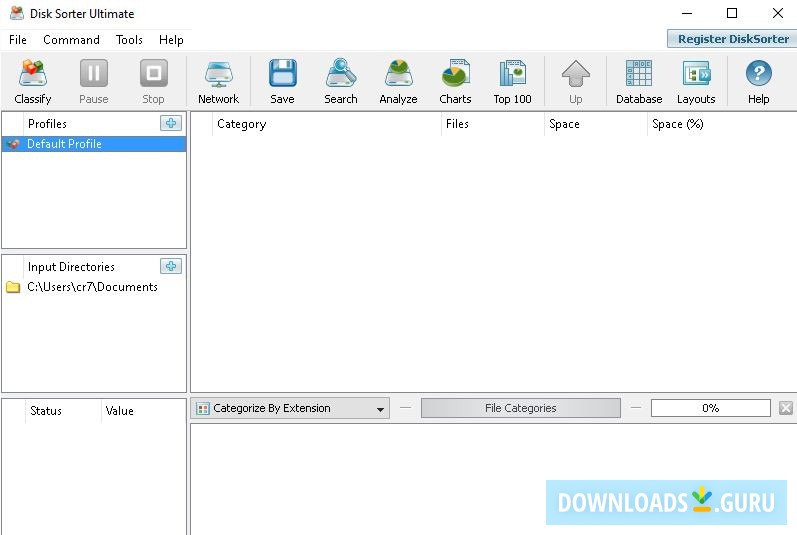This screenshot has height=535, width=797.
Task: Launch the Analyze tool
Action: click(x=398, y=81)
